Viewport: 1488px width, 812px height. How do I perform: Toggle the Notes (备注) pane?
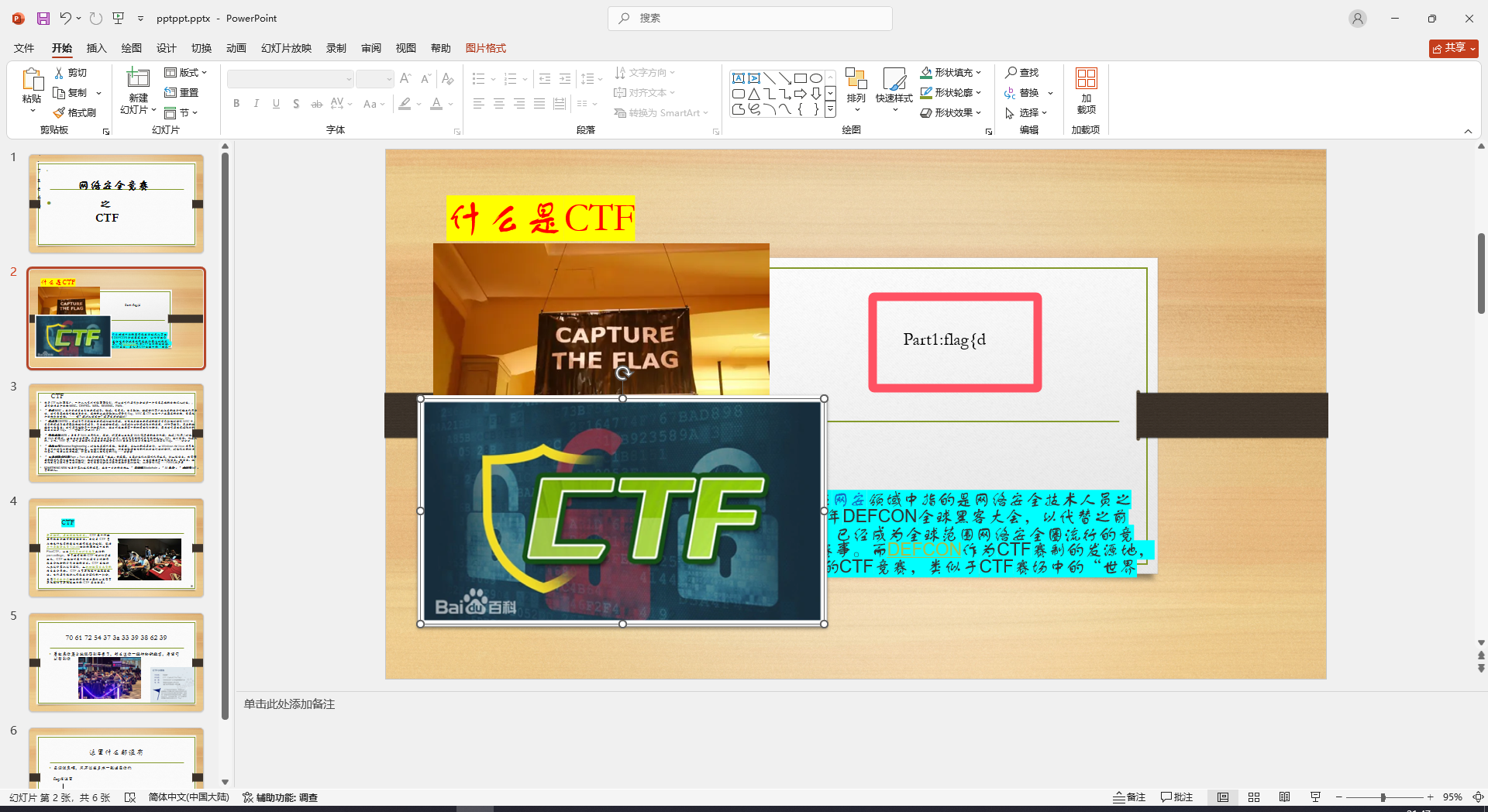tap(1129, 797)
